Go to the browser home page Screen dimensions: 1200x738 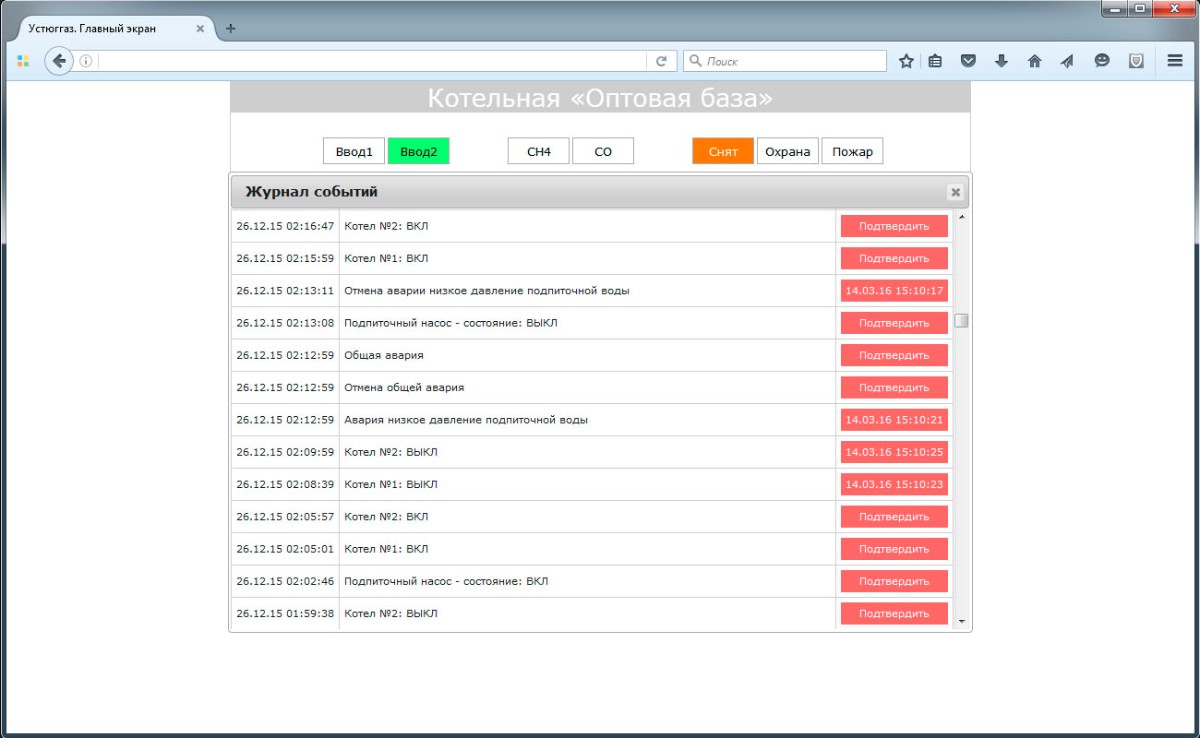pyautogui.click(x=1035, y=61)
